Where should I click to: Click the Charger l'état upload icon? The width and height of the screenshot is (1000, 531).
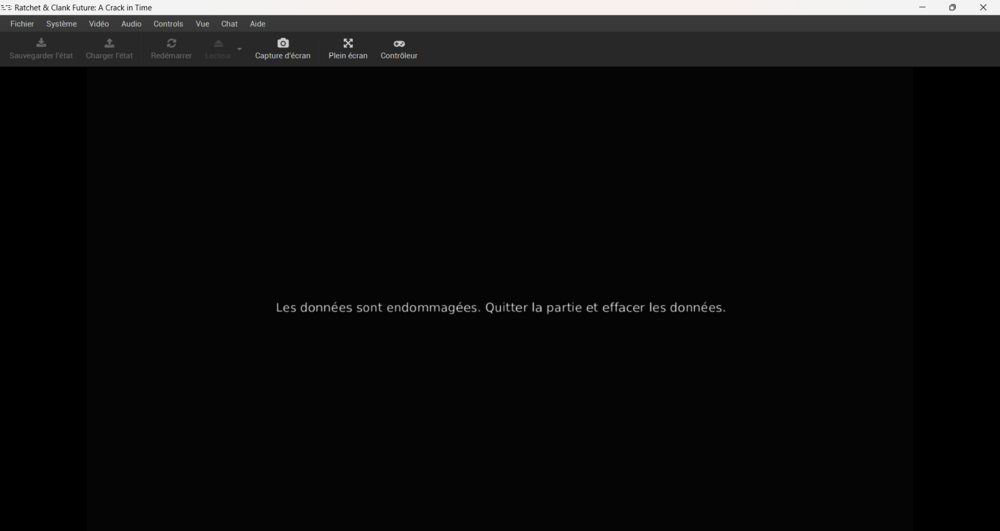tap(109, 44)
